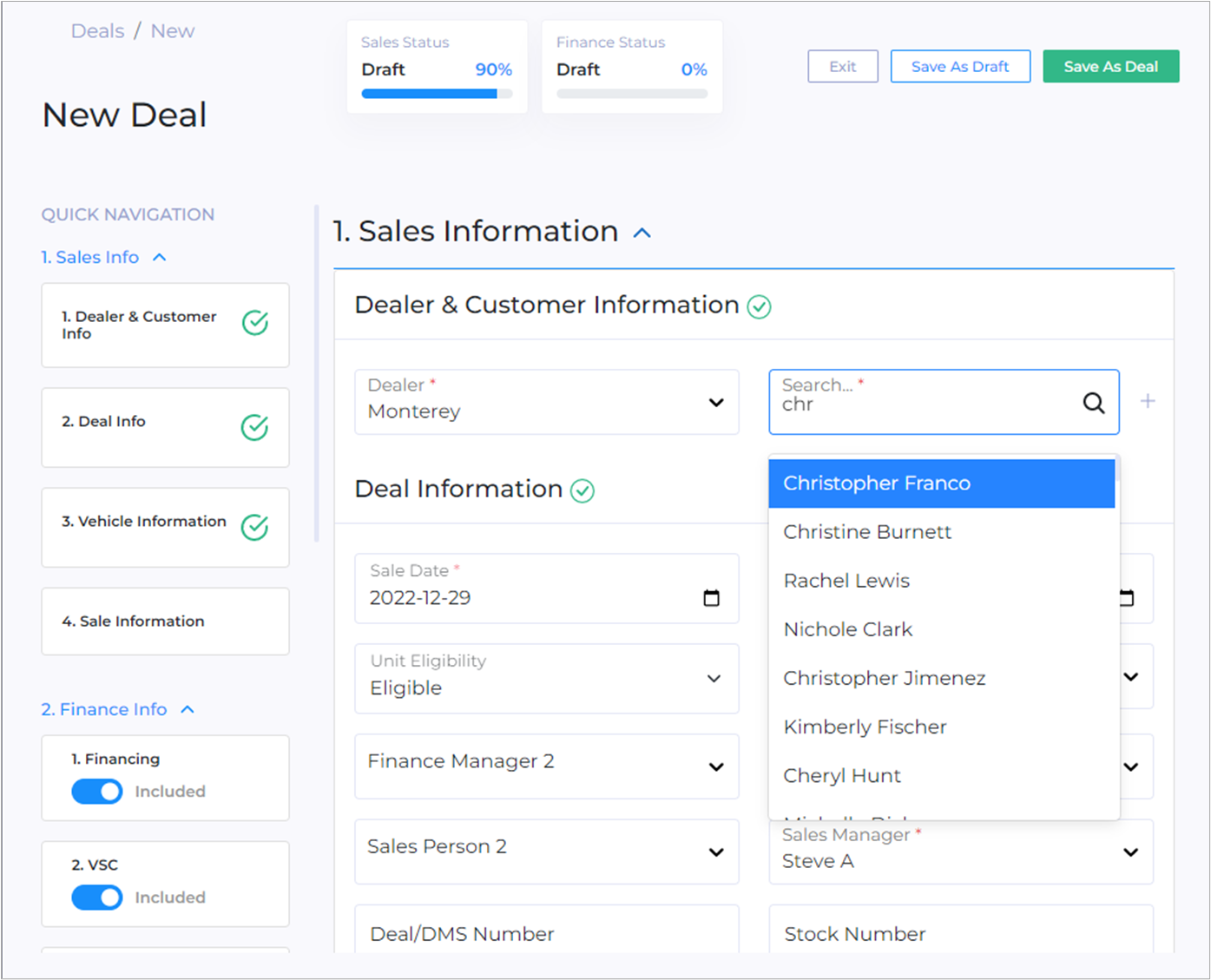Screen dimensions: 1211x980
Task: Click the plus icon to add customer
Action: (x=1148, y=401)
